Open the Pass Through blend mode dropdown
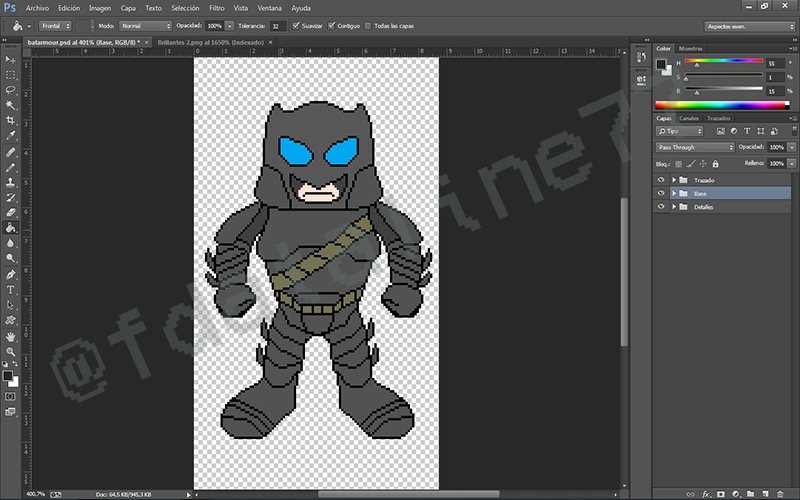This screenshot has width=800, height=500. click(x=695, y=147)
